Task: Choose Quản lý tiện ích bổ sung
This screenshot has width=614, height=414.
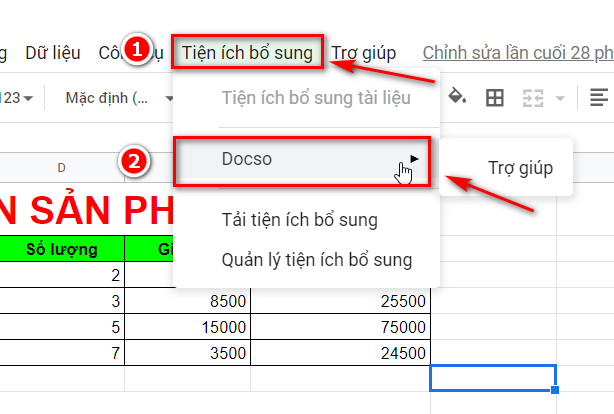Action: tap(317, 260)
